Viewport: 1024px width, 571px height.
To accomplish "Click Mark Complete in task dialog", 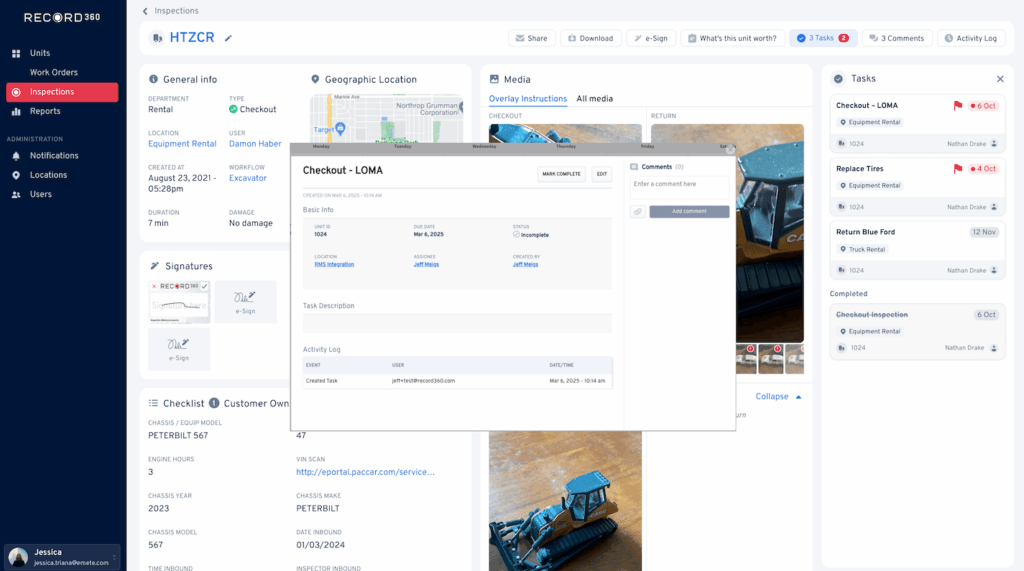I will [x=561, y=174].
